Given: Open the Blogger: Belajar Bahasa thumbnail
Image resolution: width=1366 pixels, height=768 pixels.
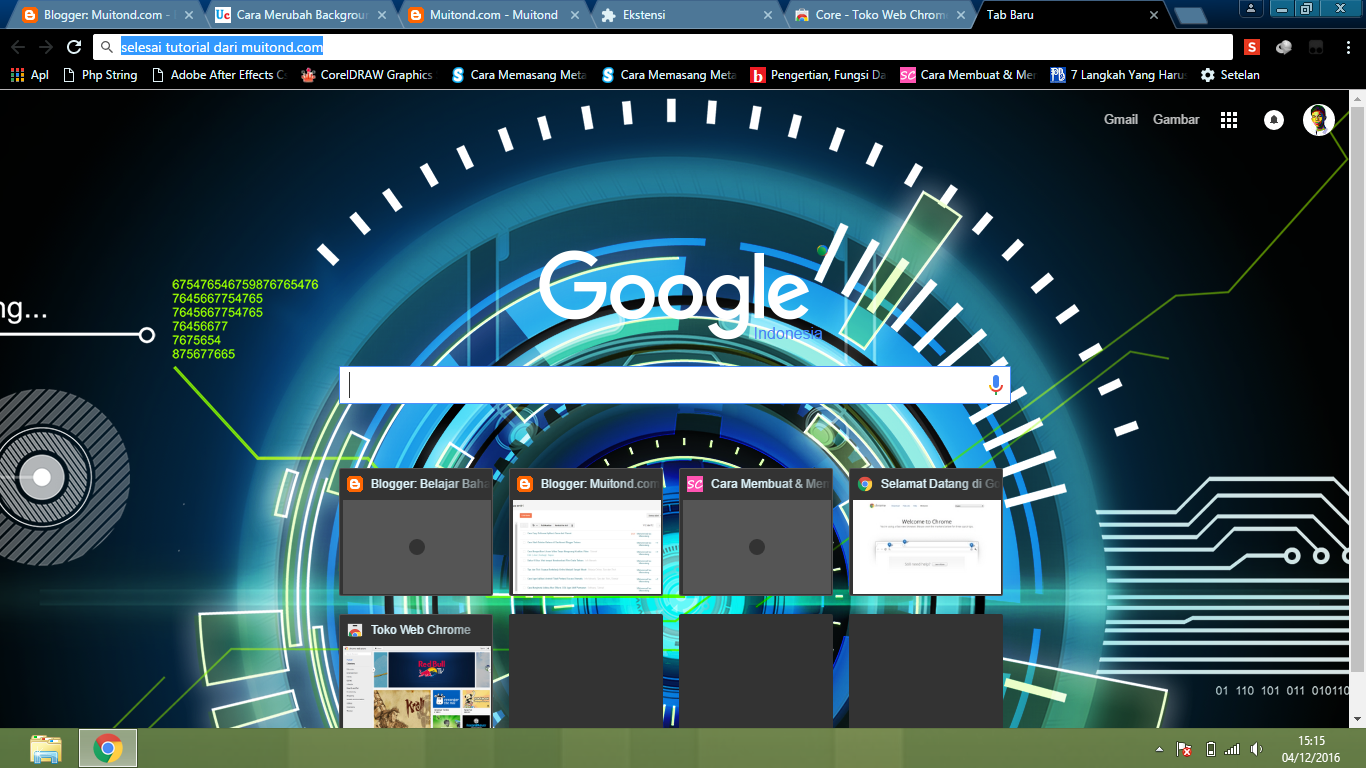Looking at the screenshot, I should (x=416, y=532).
